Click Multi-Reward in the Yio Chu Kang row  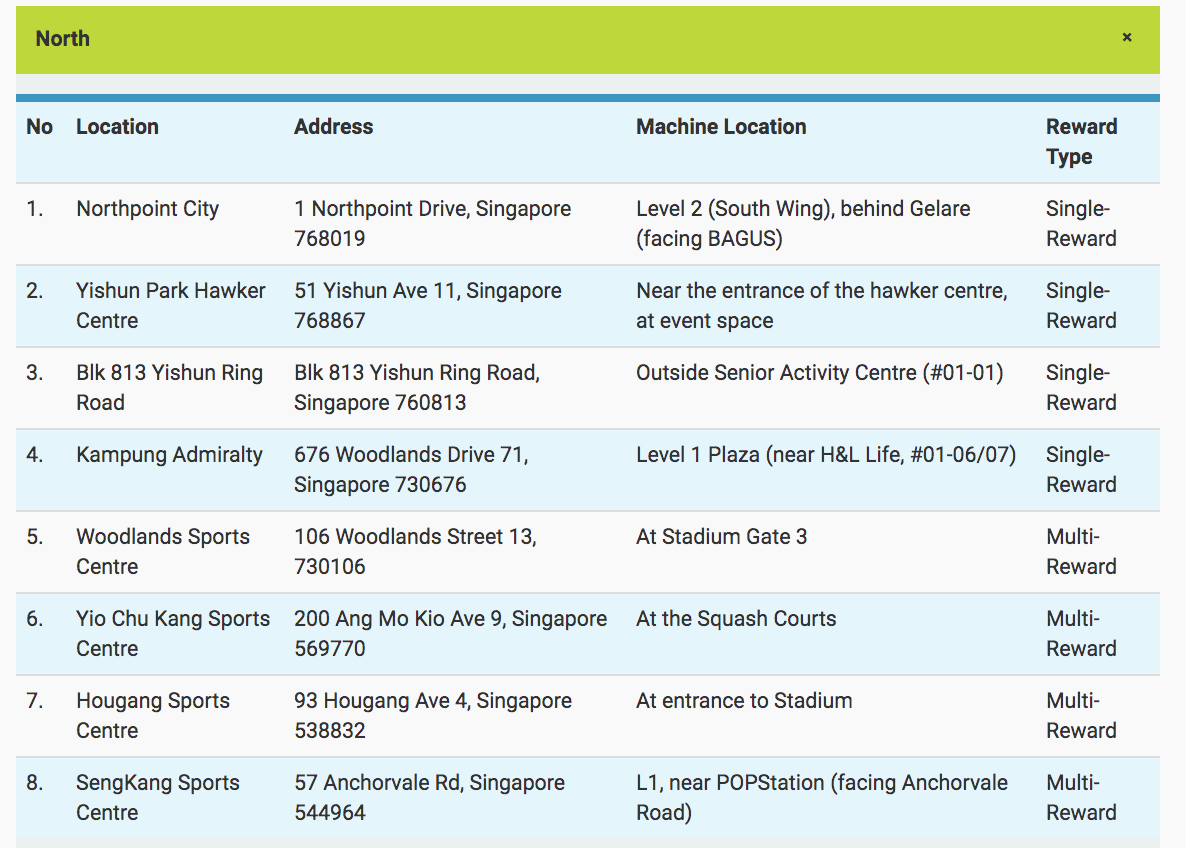click(1082, 634)
